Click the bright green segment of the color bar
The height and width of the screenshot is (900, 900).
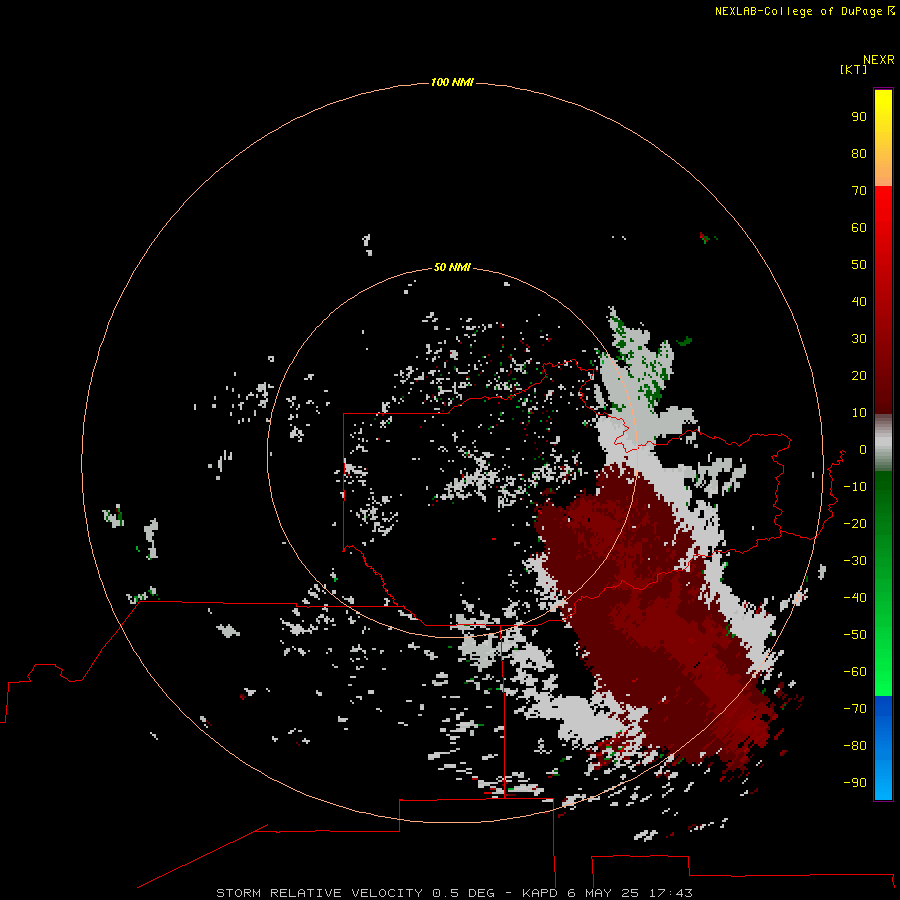click(883, 583)
